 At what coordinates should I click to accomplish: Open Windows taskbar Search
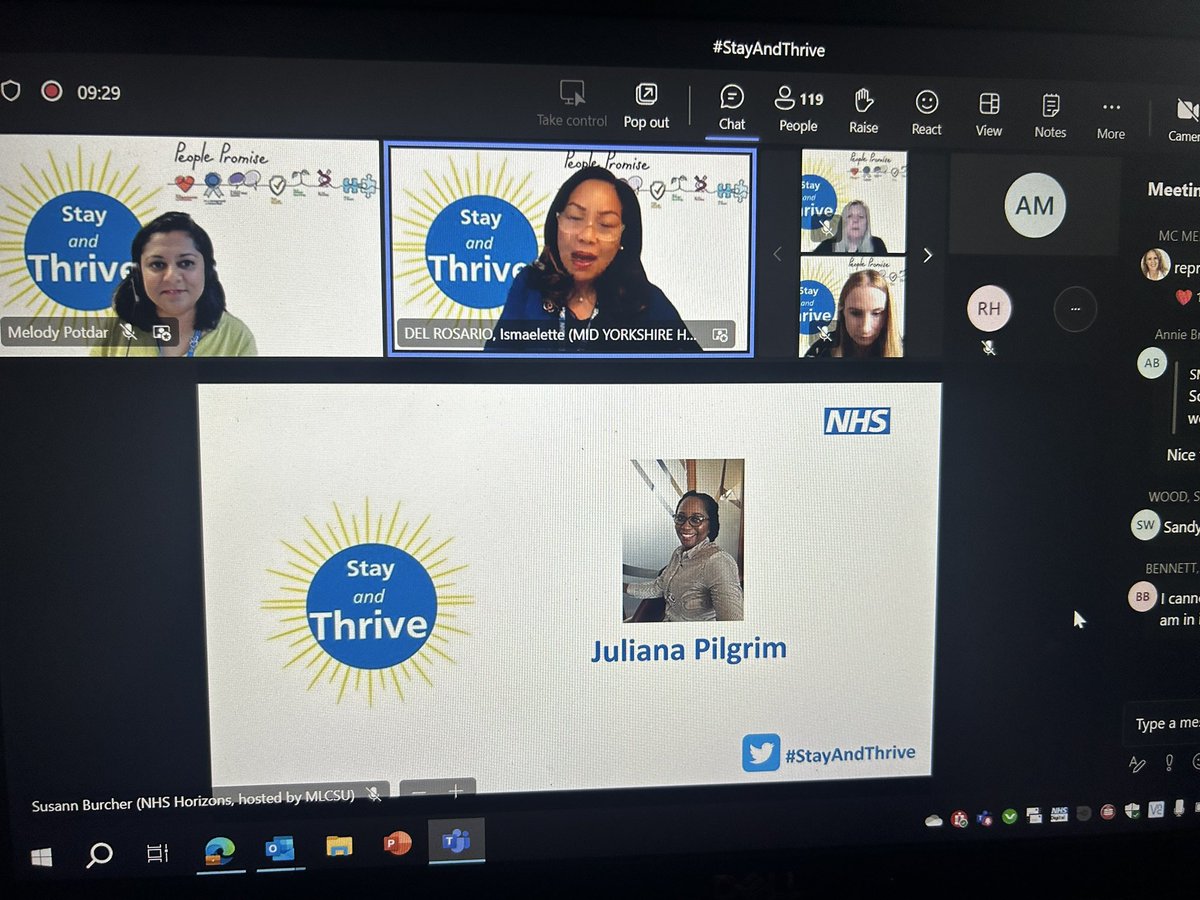[100, 855]
